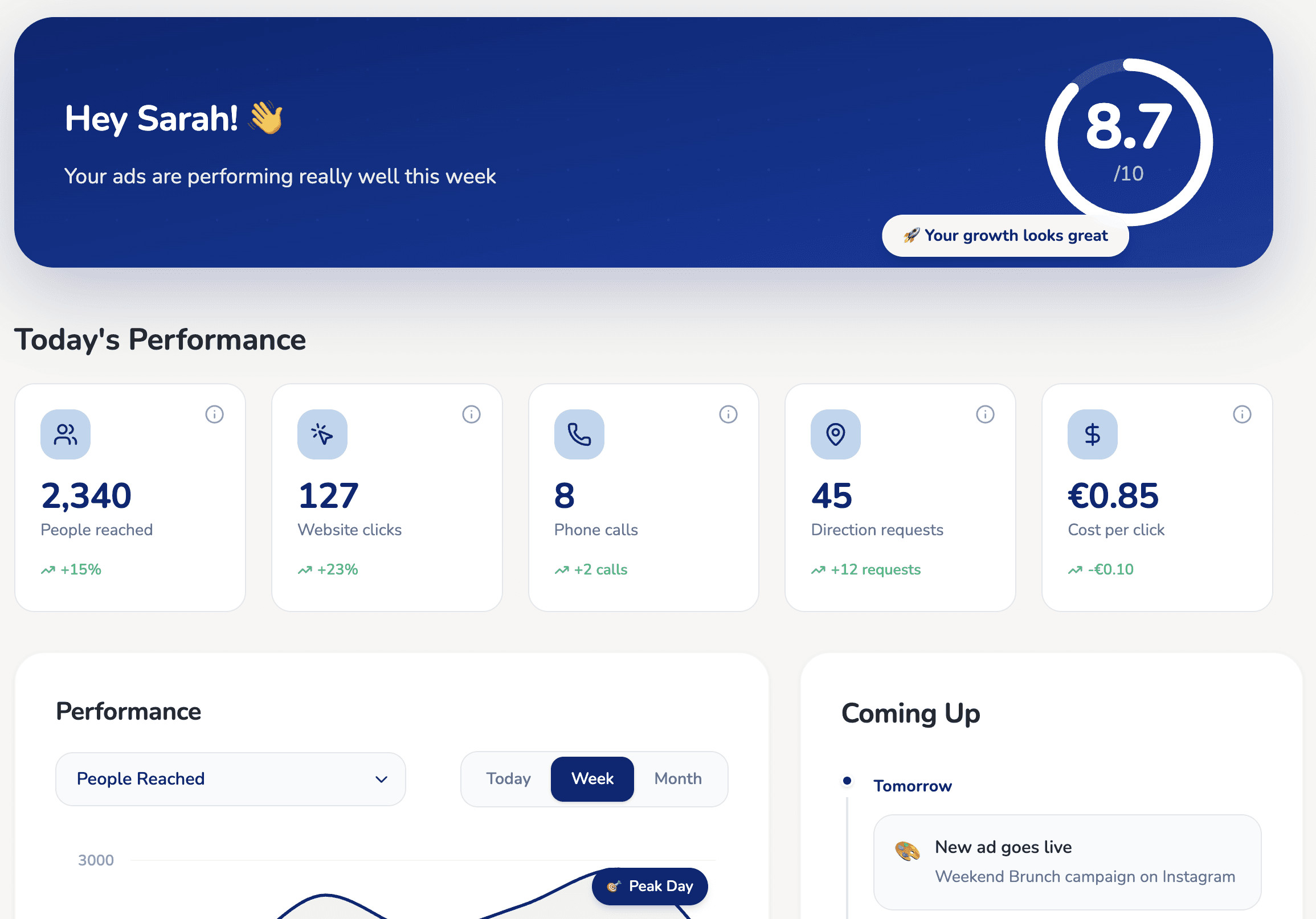Image resolution: width=1316 pixels, height=919 pixels.
Task: Select the People reached icon
Action: click(x=65, y=434)
